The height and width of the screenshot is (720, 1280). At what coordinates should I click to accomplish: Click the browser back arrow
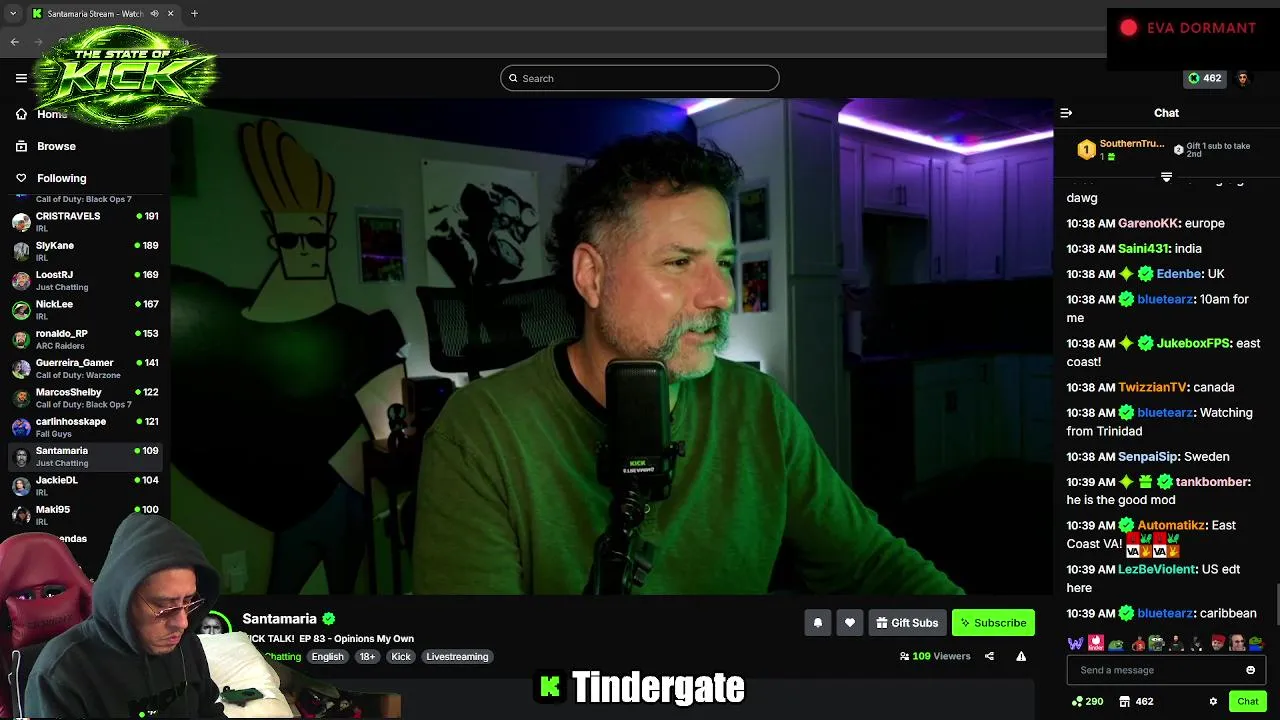click(15, 42)
